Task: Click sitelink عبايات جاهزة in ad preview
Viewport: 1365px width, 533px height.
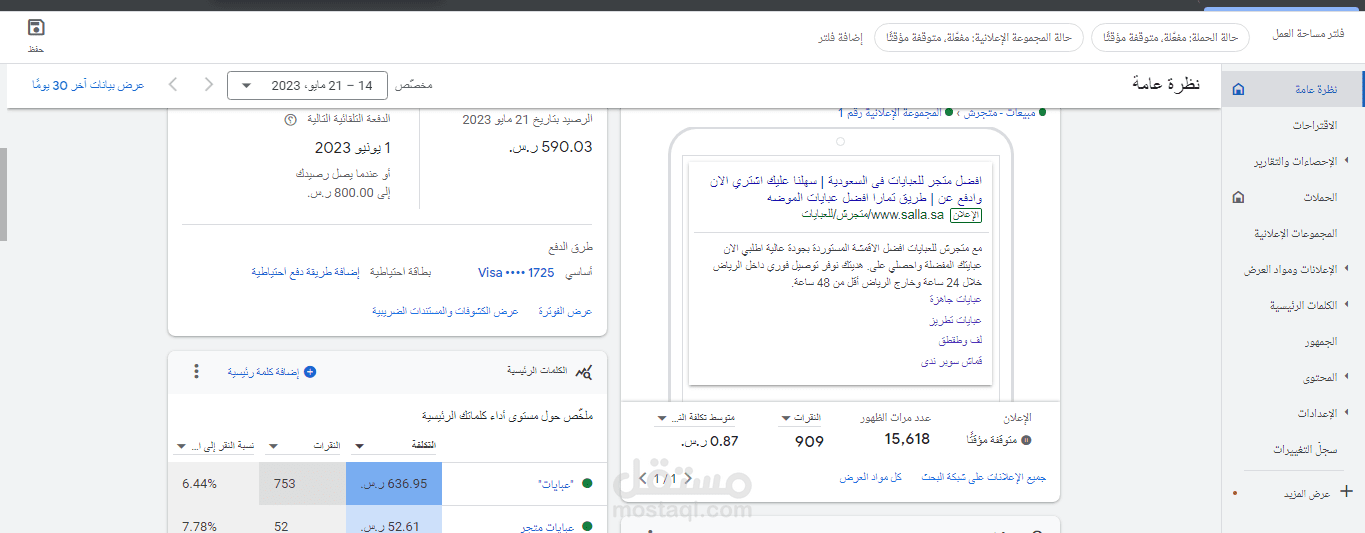Action: pyautogui.click(x=955, y=299)
